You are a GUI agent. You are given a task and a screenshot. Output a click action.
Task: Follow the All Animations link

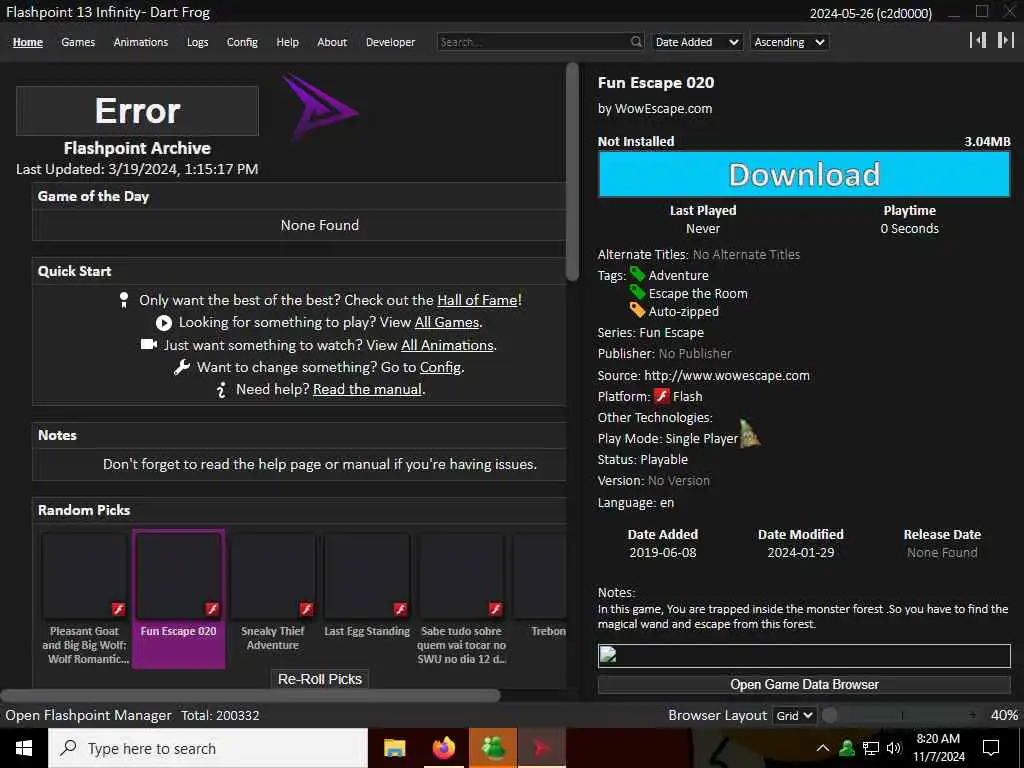447,345
